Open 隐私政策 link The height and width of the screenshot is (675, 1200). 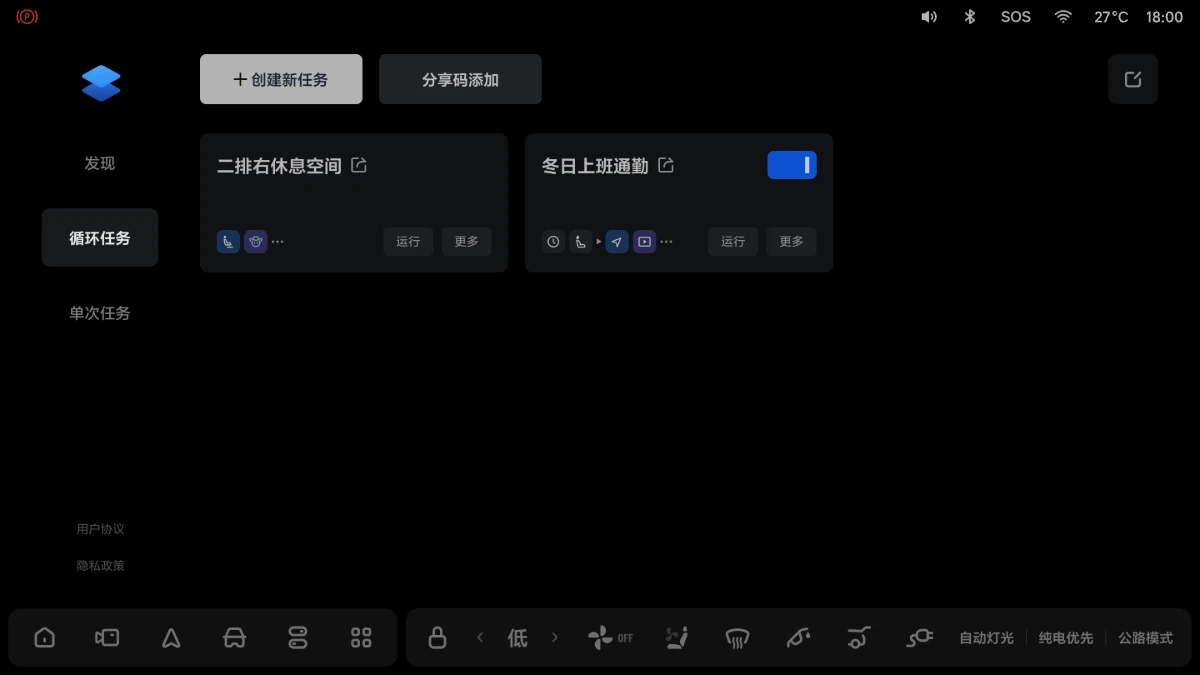100,565
